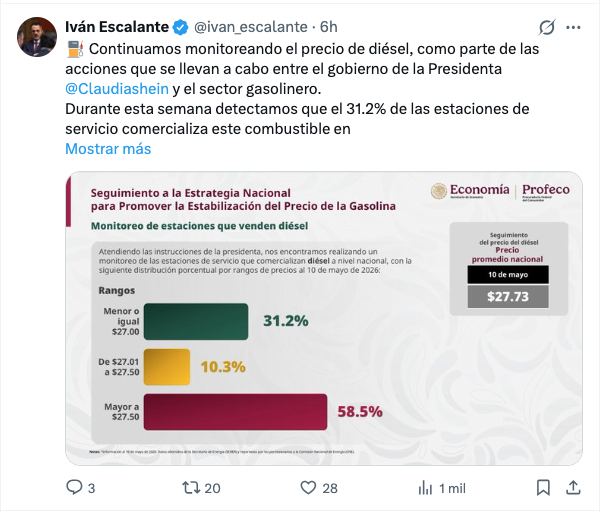The width and height of the screenshot is (601, 512).
Task: Click the maroon 58.5% bar
Action: pos(235,412)
